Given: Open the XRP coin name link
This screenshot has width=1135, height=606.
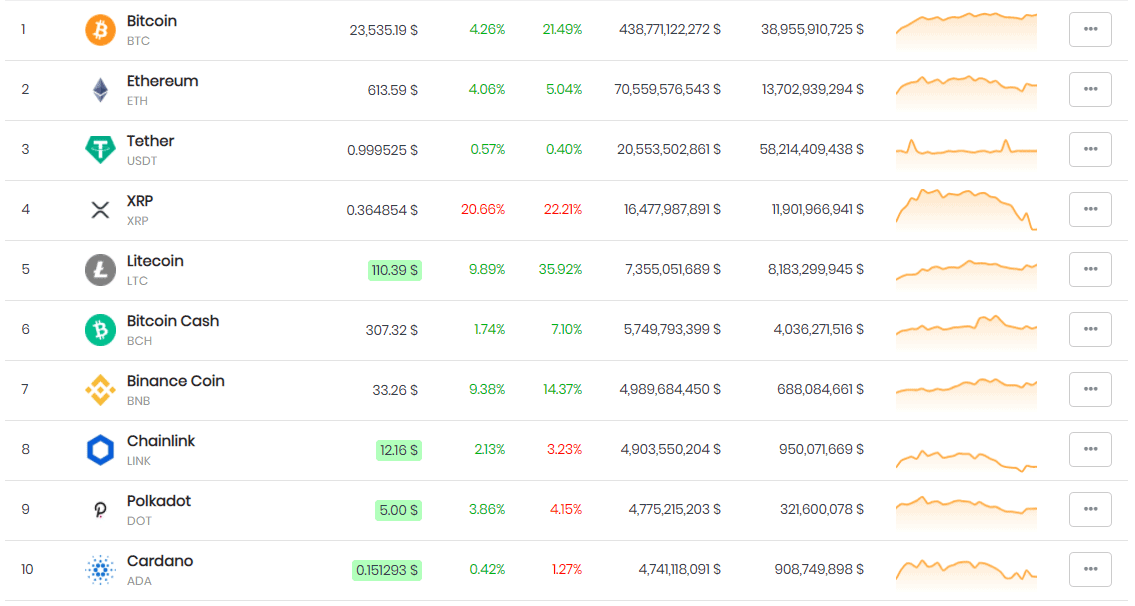Looking at the screenshot, I should (x=140, y=201).
